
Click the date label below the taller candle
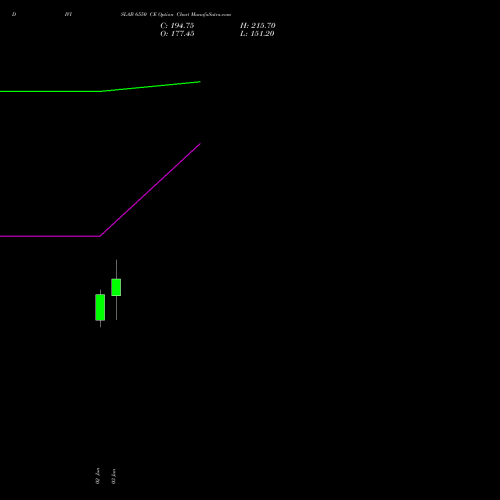(98, 476)
